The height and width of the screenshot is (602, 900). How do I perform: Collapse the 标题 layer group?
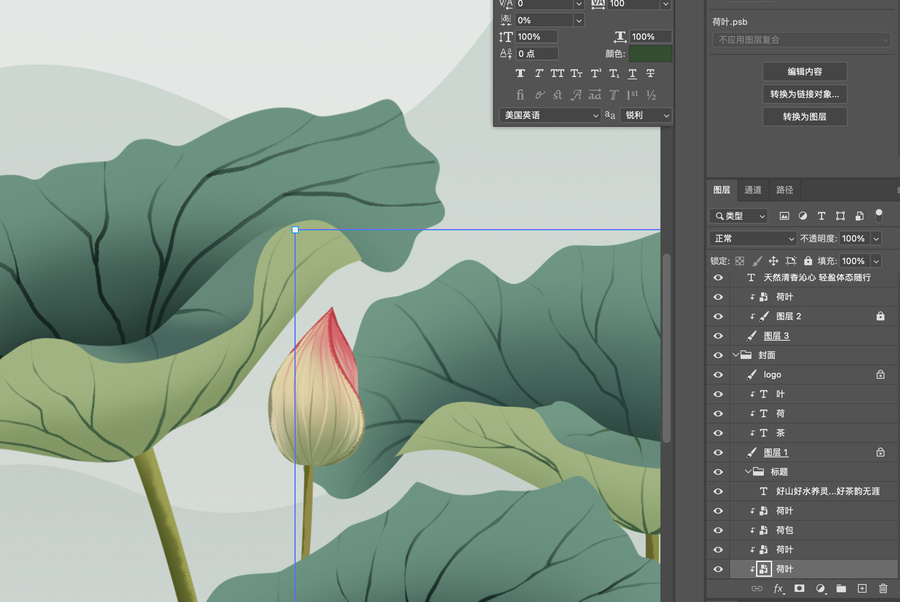pos(748,472)
